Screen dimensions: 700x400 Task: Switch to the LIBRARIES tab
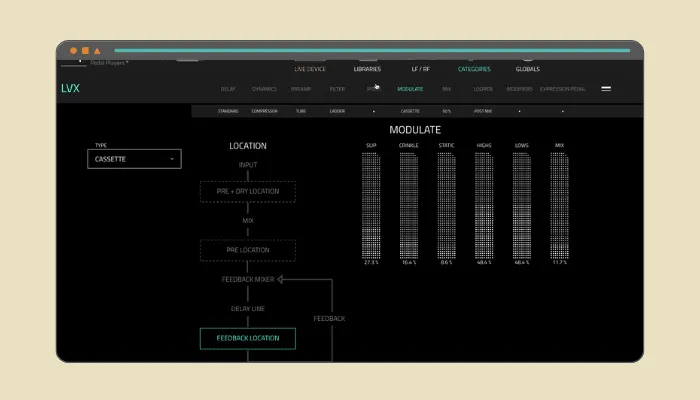click(x=367, y=69)
